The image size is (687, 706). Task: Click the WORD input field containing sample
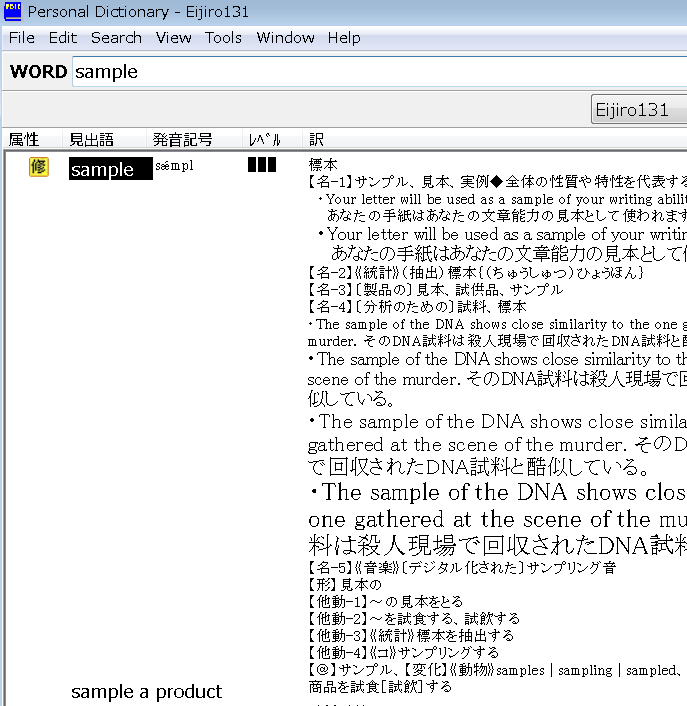(x=380, y=72)
